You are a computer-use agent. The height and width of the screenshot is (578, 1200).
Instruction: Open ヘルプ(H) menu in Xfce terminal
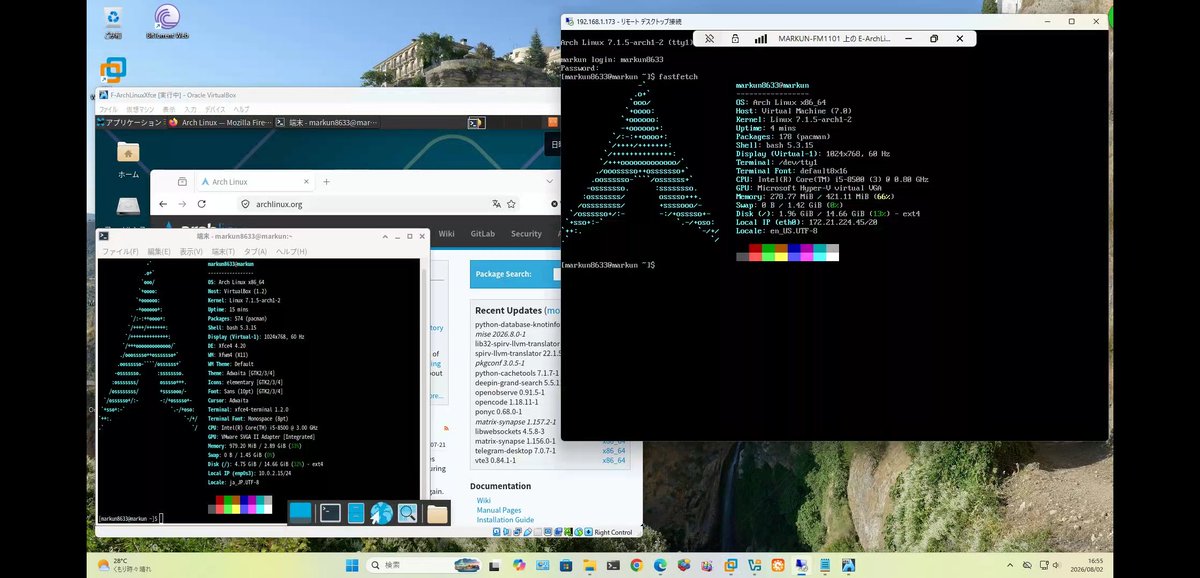[291, 251]
